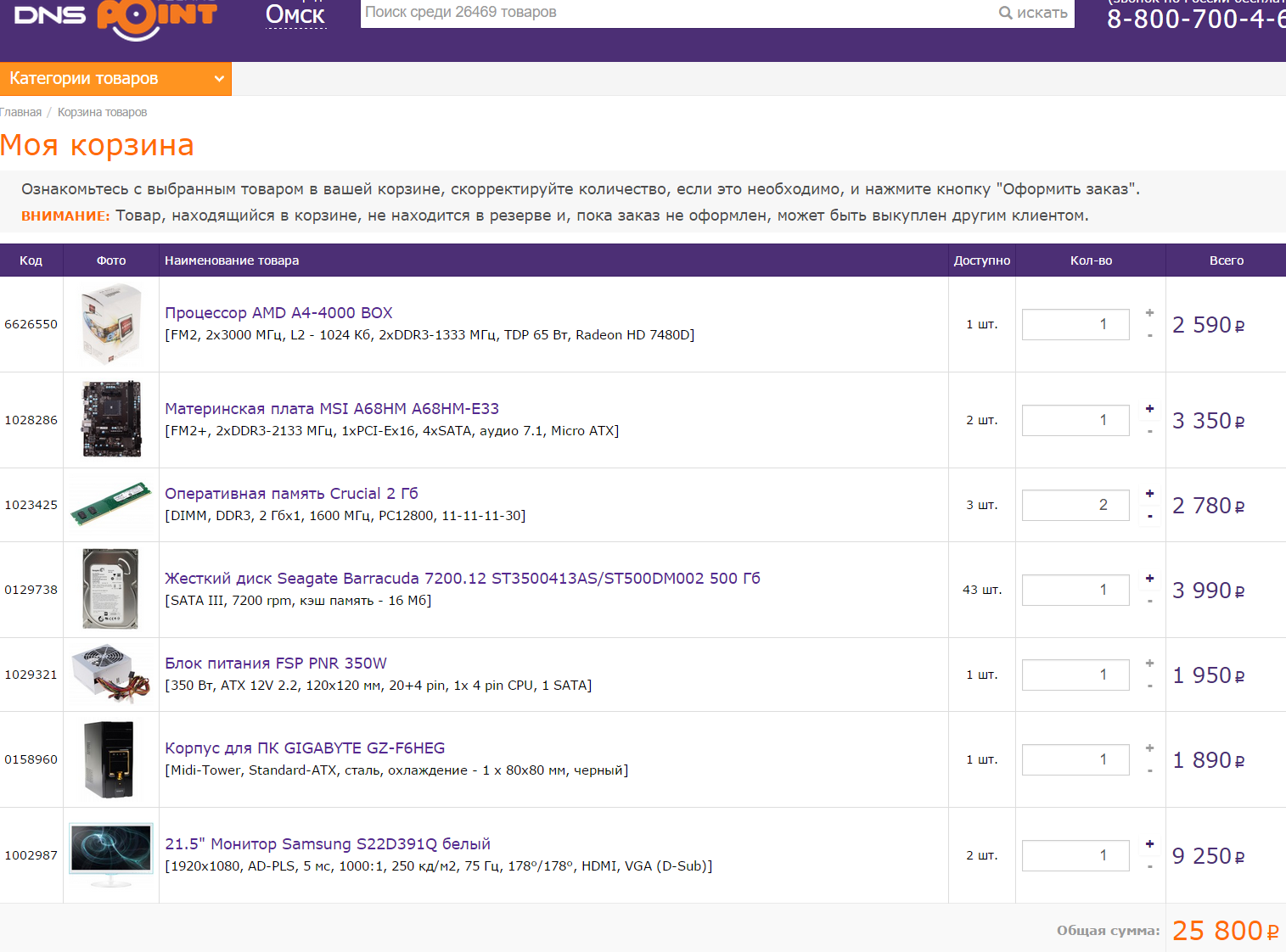Open 'Блок питания FSP PNR 350W' link
This screenshot has height=952, width=1286.
(276, 664)
